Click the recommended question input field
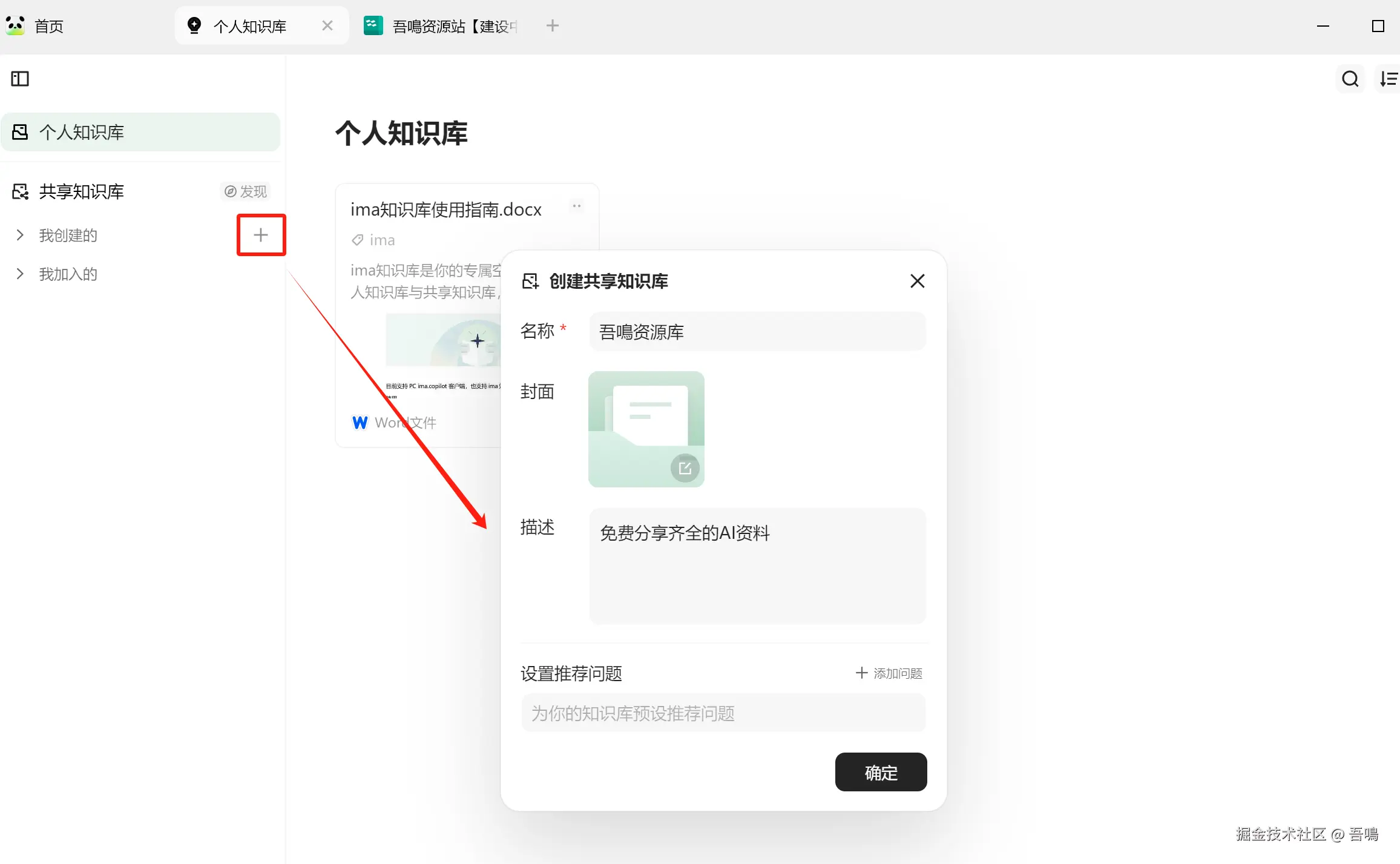1400x864 pixels. 723,713
